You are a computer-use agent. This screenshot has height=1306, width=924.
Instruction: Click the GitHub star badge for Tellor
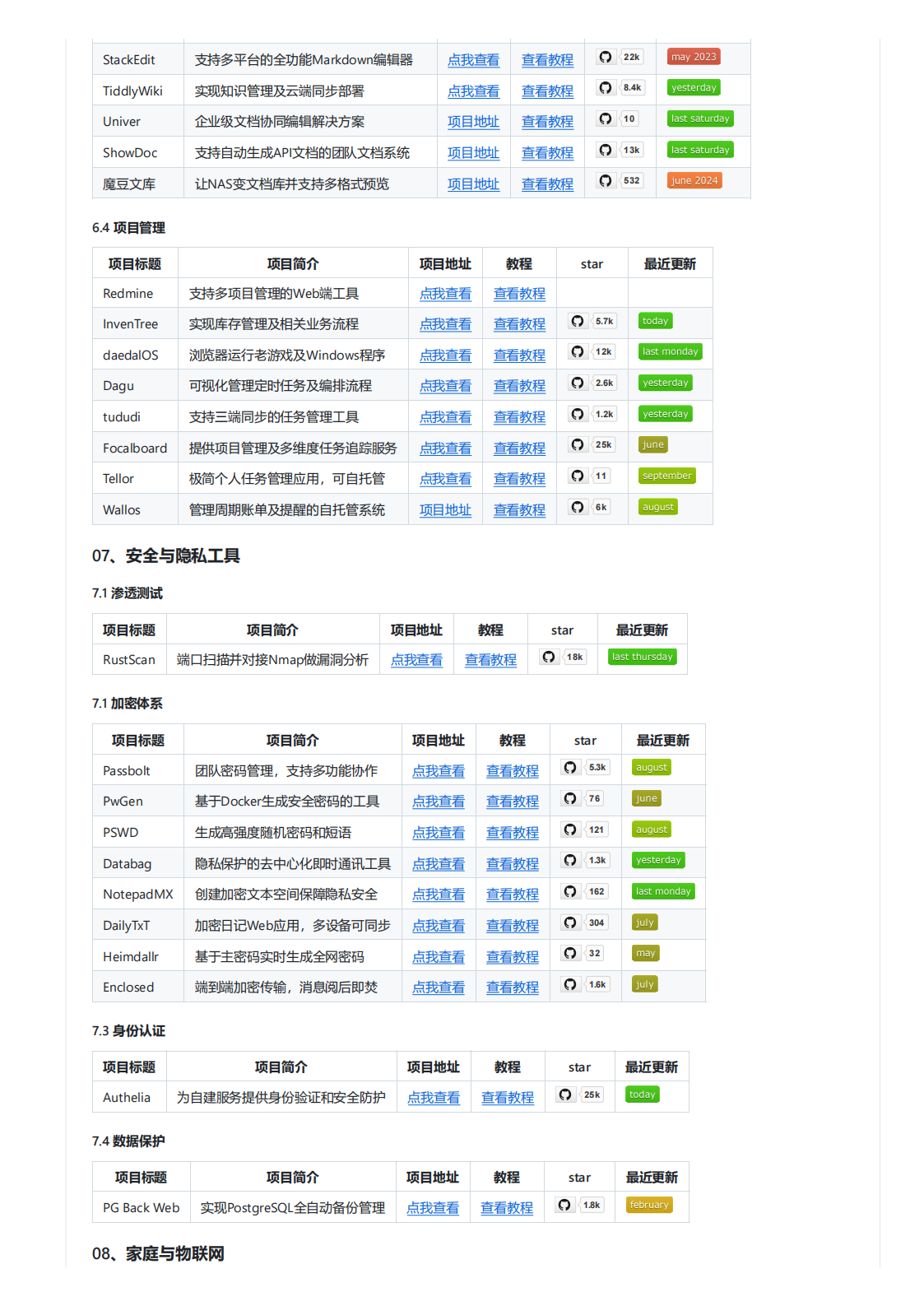tap(590, 476)
